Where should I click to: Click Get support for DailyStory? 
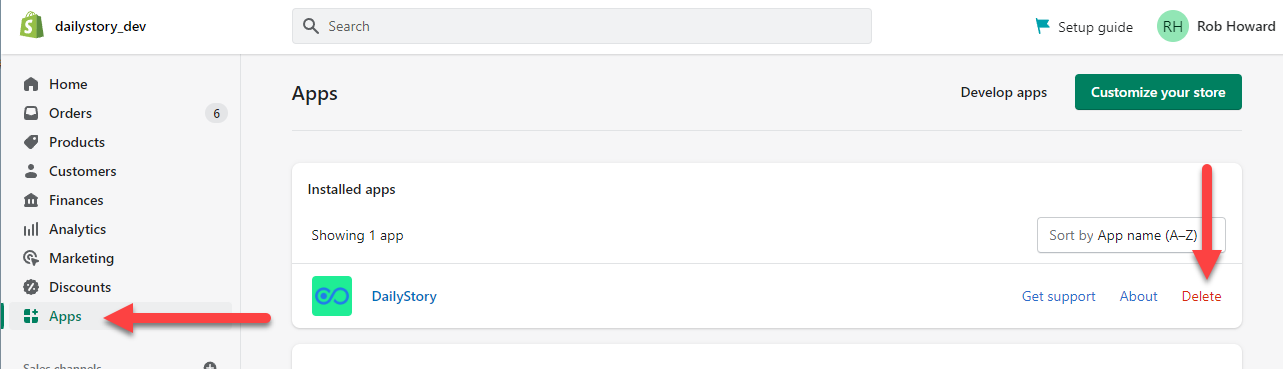(1058, 296)
